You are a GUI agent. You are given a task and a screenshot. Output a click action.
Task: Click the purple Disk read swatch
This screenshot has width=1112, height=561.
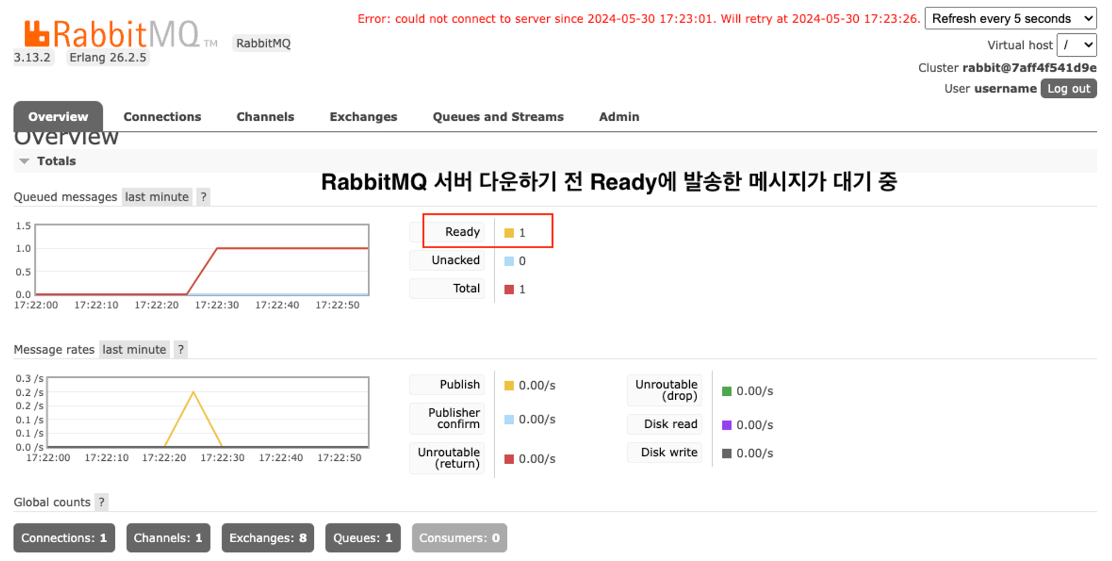(727, 426)
